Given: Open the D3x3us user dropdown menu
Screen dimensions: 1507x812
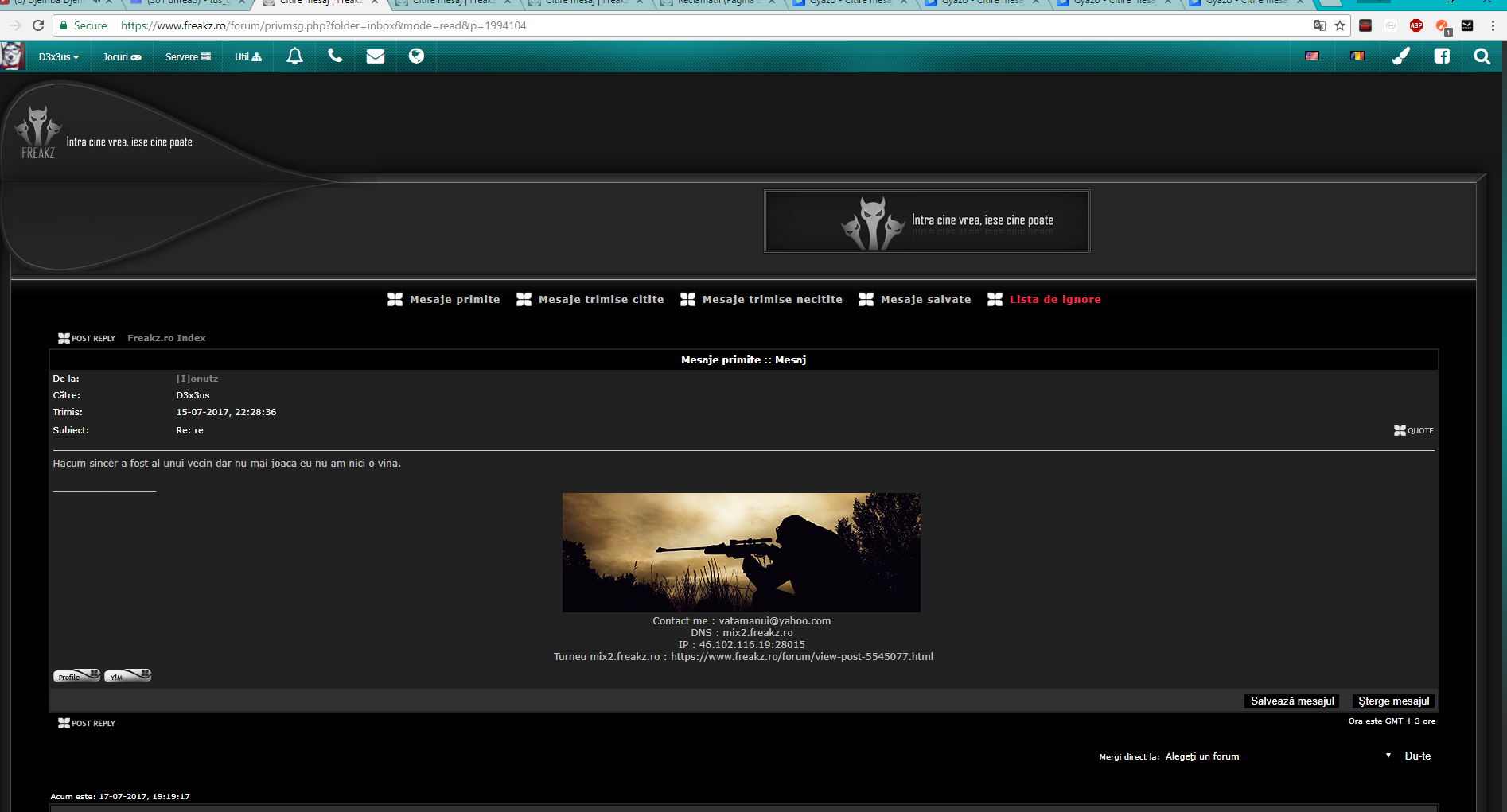Looking at the screenshot, I should 59,57.
